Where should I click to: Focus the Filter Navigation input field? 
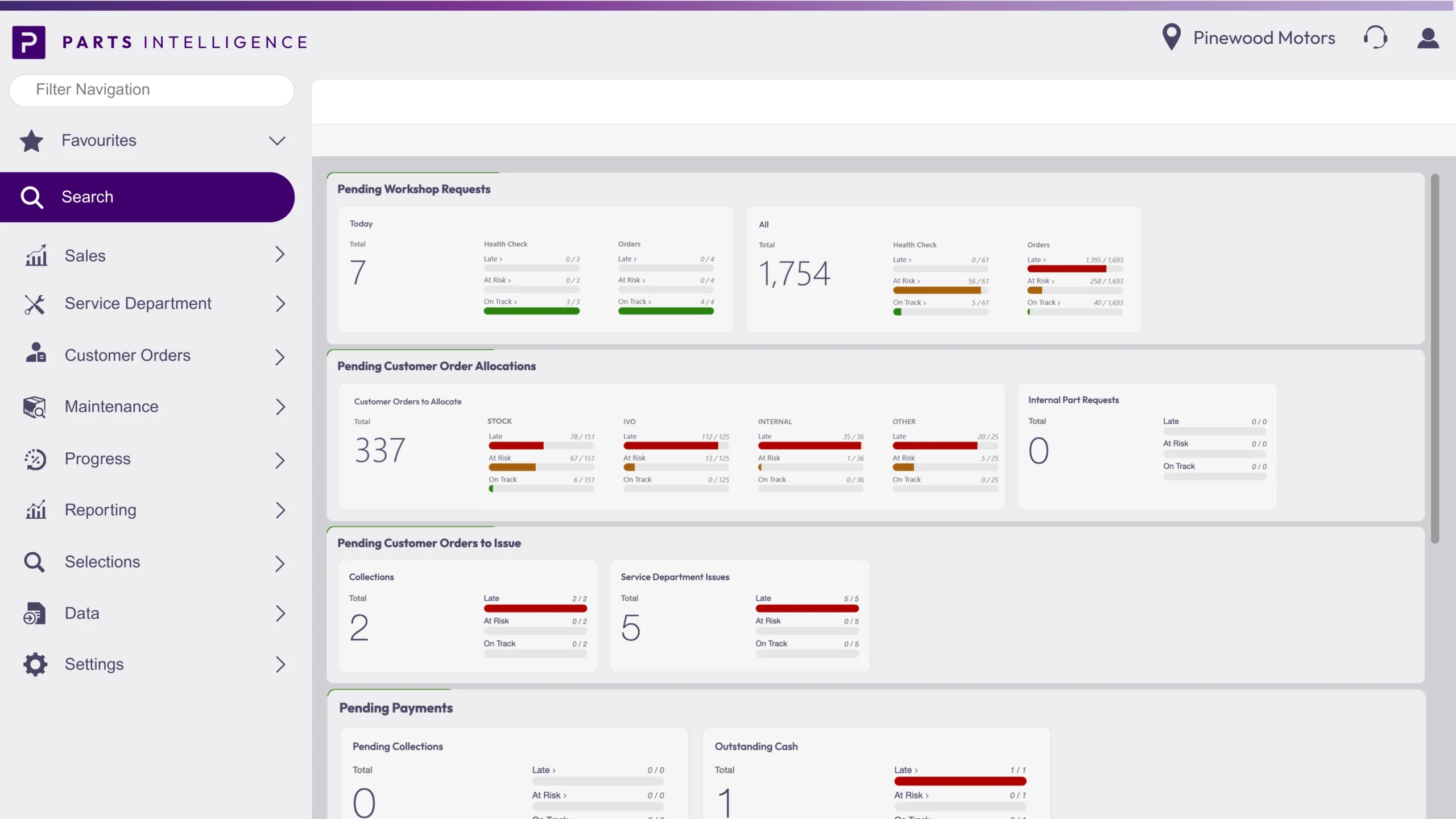tap(152, 90)
